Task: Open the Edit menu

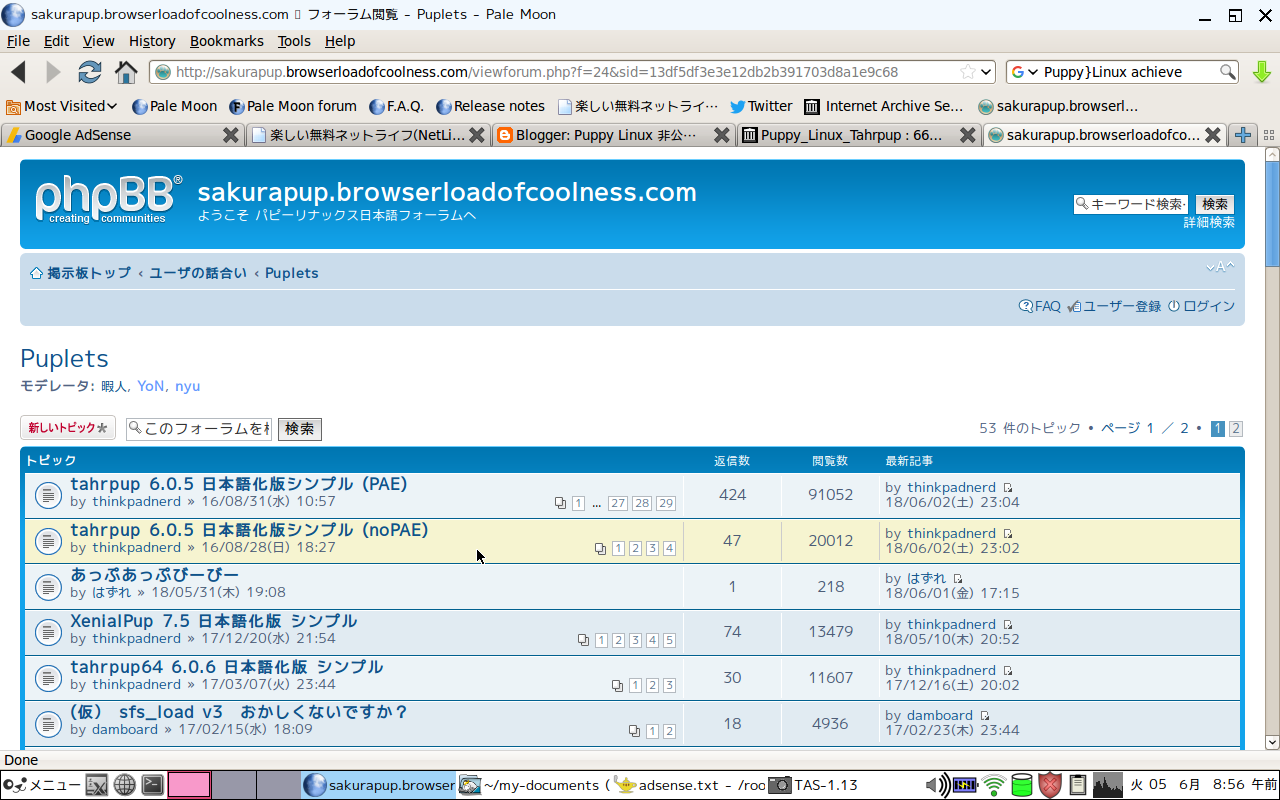Action: pyautogui.click(x=56, y=41)
